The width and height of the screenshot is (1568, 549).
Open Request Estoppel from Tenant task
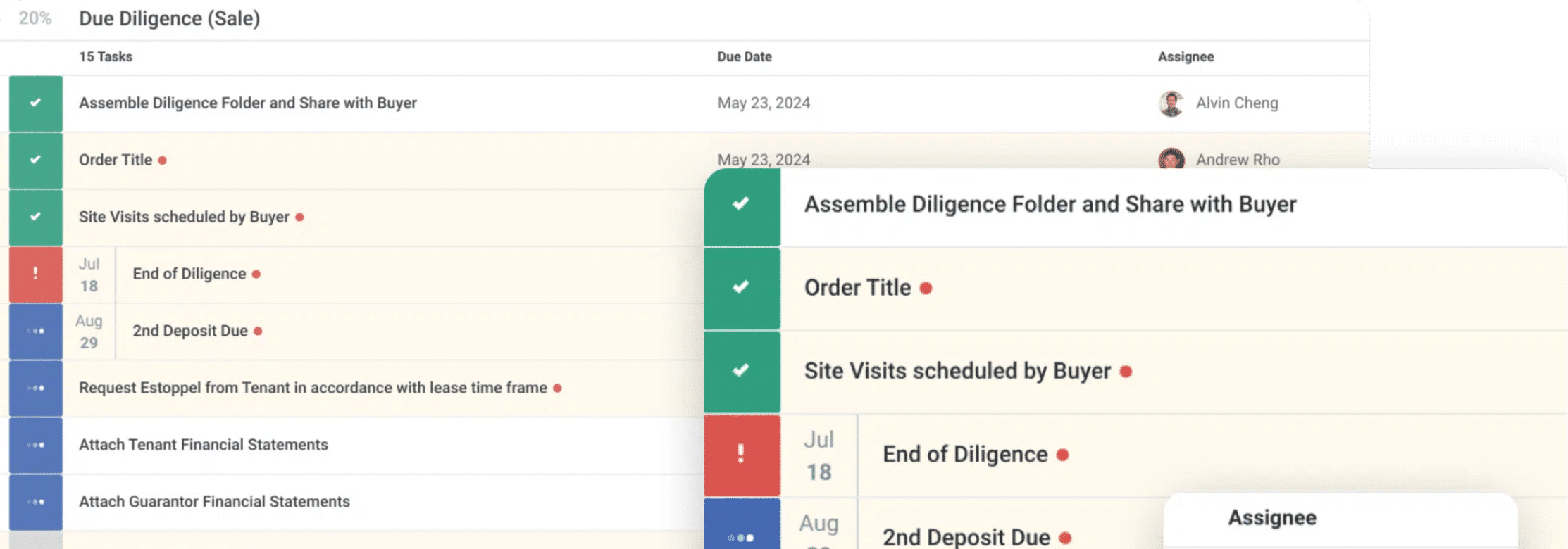tap(313, 389)
